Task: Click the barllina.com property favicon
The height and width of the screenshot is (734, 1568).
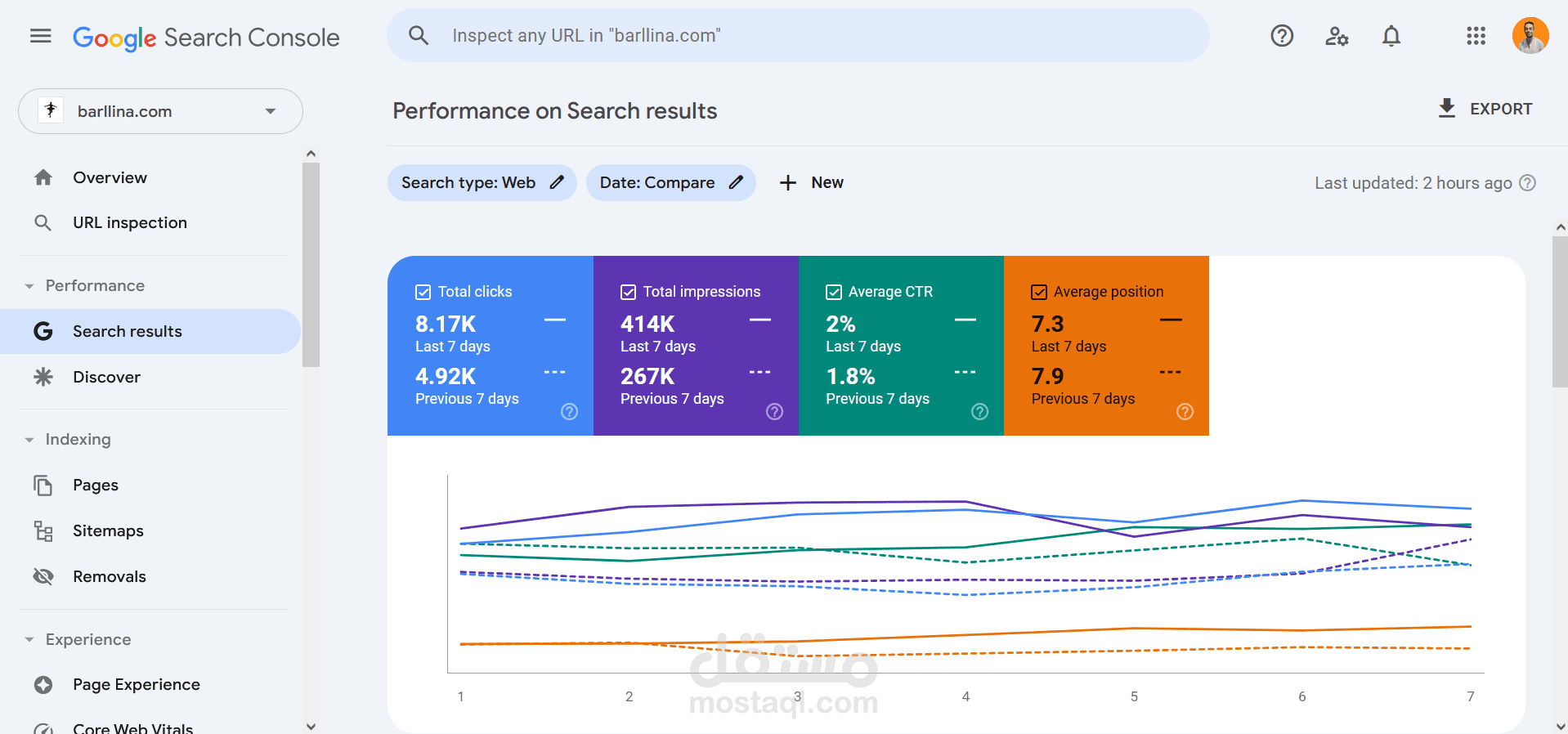Action: tap(51, 110)
